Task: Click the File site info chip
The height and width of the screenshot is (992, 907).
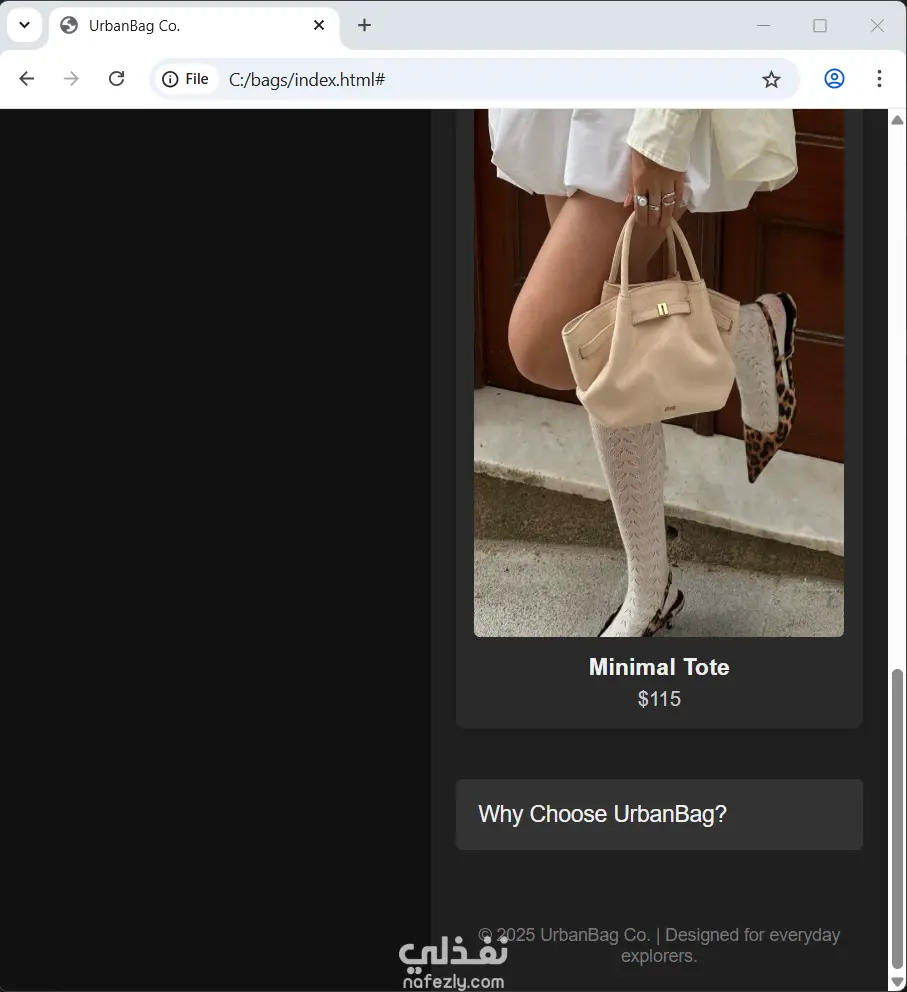Action: [x=185, y=79]
